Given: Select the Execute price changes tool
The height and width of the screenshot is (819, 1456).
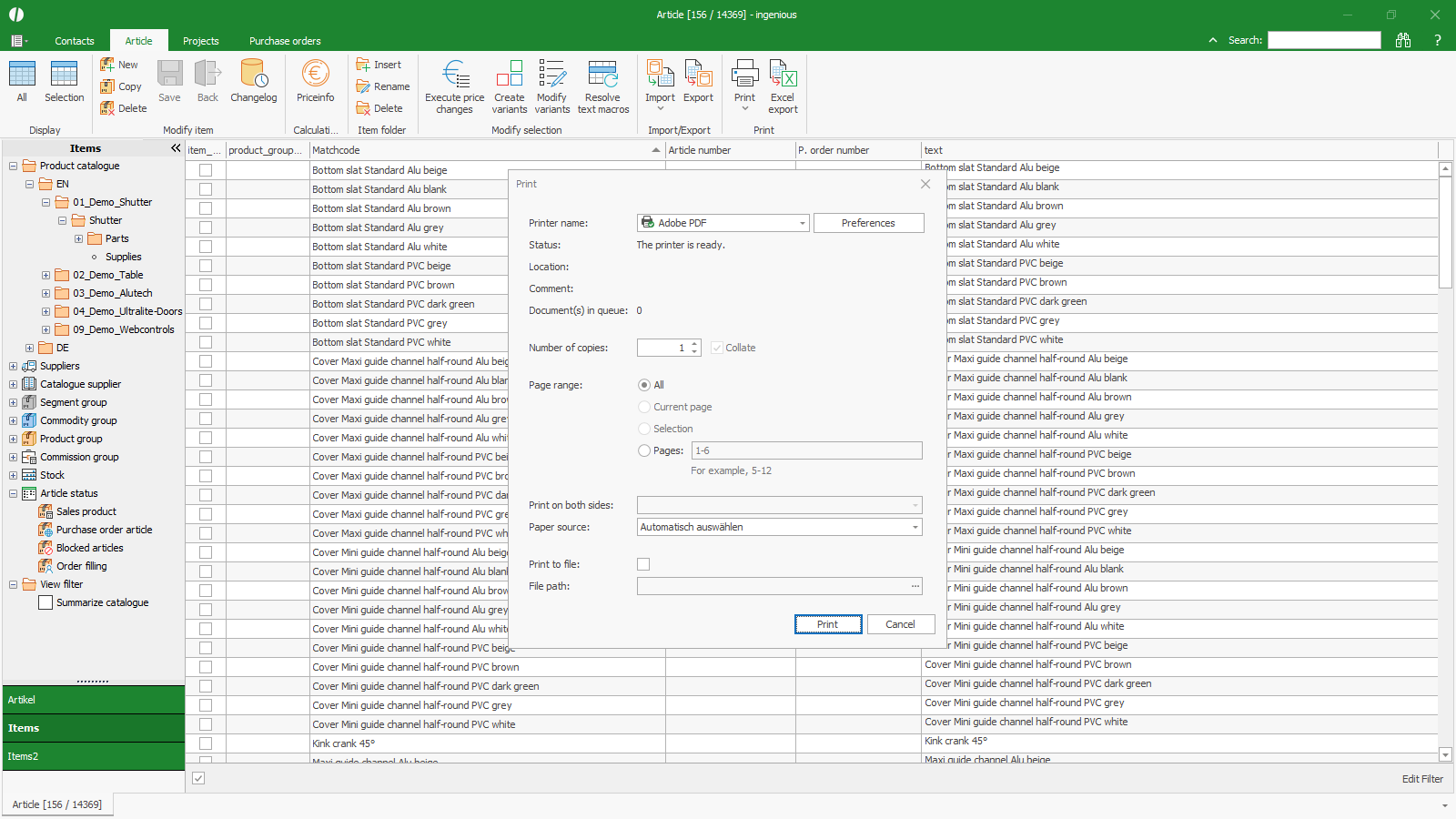Looking at the screenshot, I should (x=454, y=75).
